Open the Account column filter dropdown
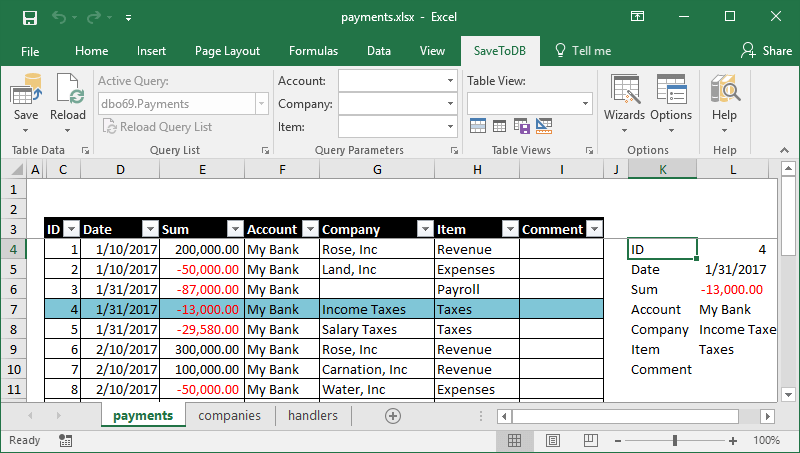 pyautogui.click(x=310, y=230)
